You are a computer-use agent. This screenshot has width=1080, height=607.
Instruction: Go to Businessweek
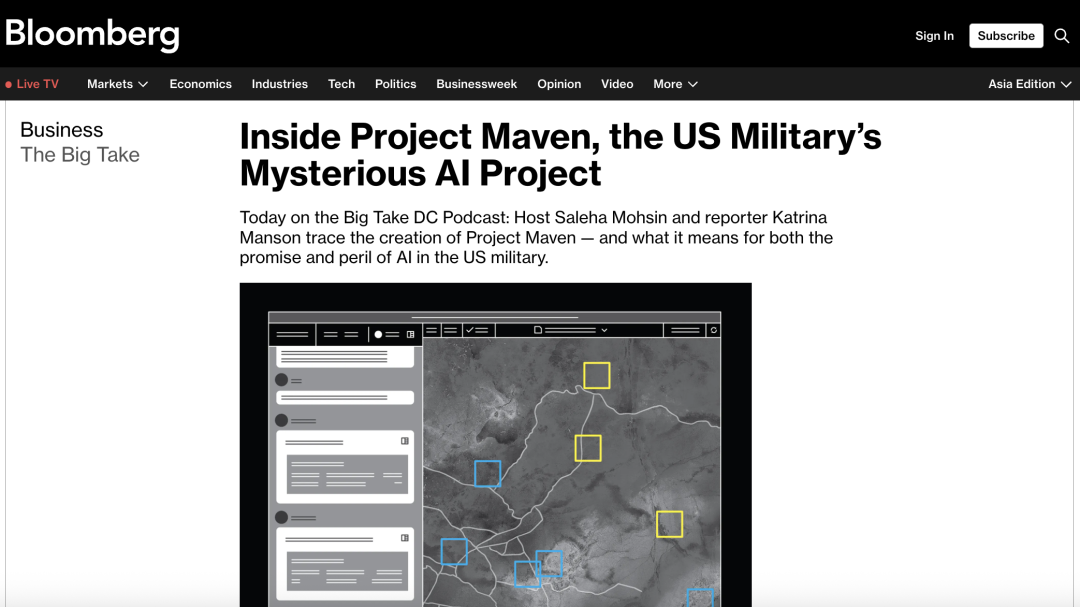(x=476, y=84)
